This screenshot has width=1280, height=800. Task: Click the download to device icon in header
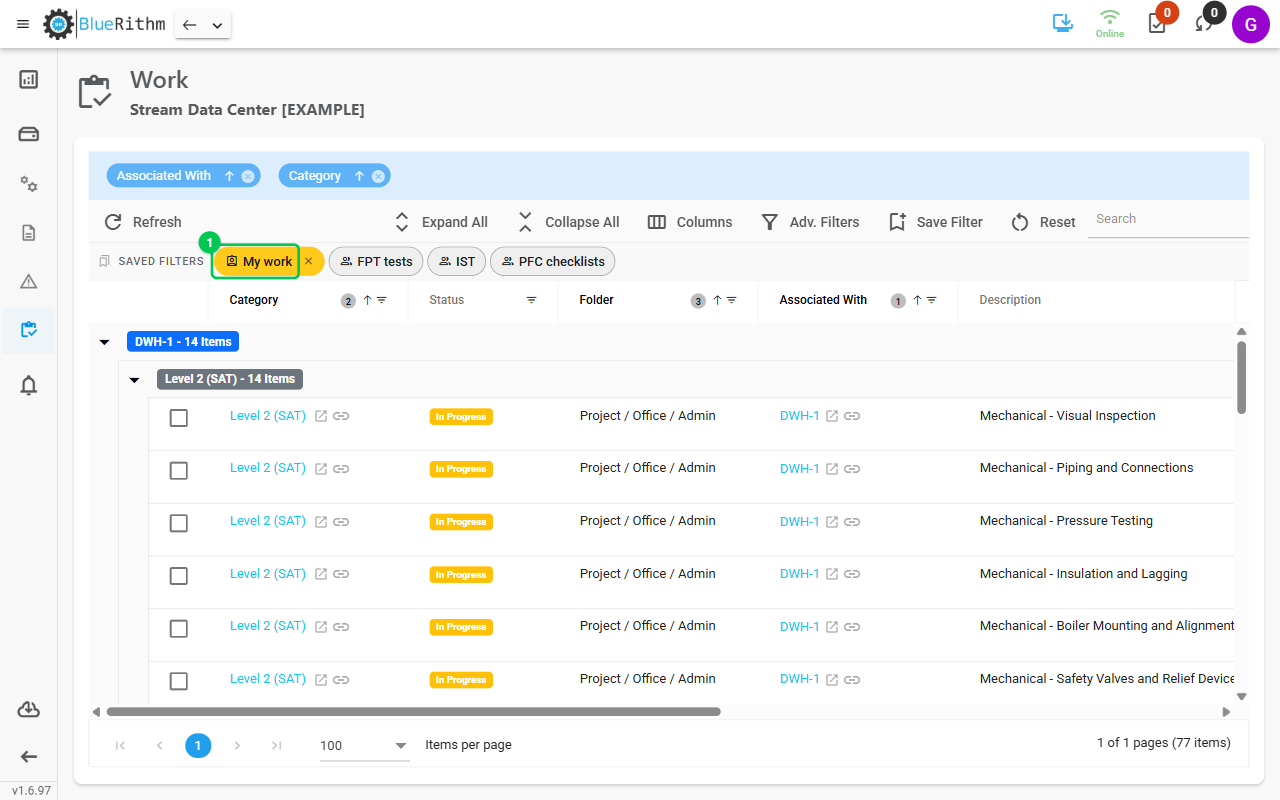(x=1062, y=23)
